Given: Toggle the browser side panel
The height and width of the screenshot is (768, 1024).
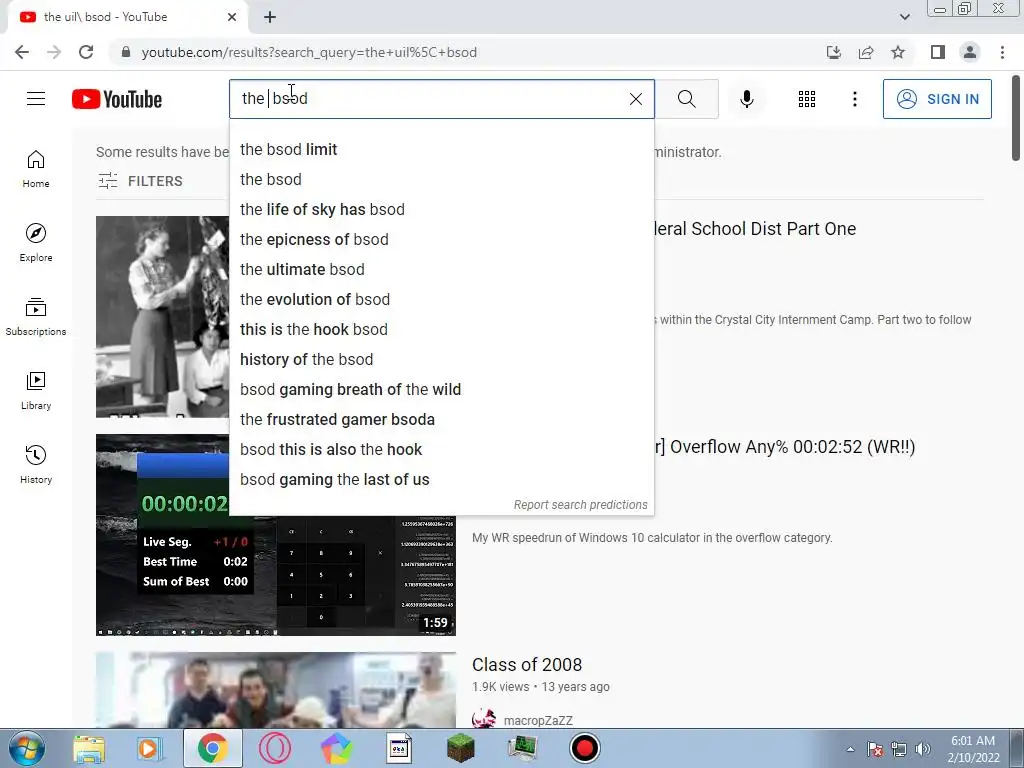Looking at the screenshot, I should [938, 52].
